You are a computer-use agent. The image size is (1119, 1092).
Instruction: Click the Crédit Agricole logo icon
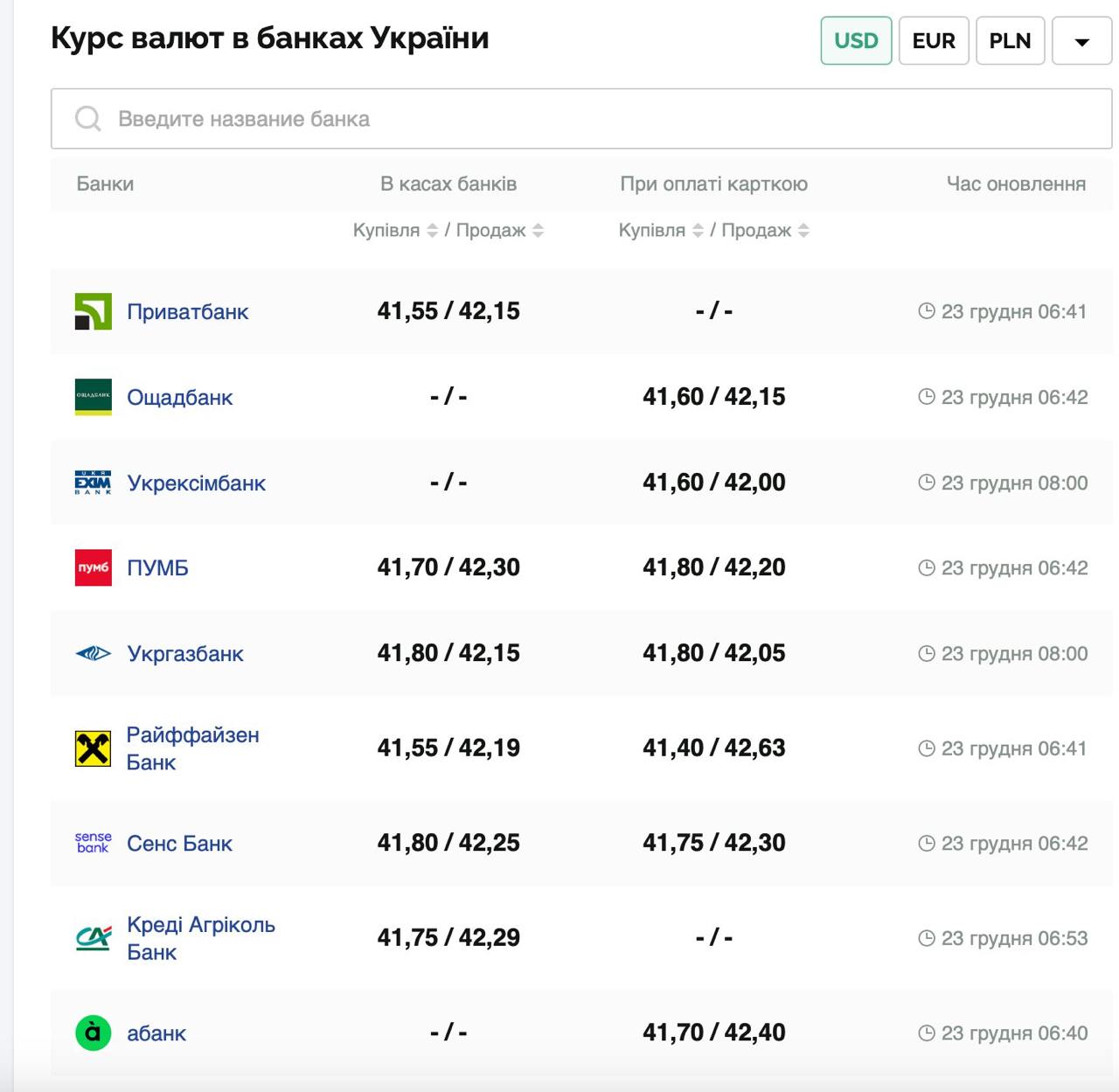coord(93,938)
